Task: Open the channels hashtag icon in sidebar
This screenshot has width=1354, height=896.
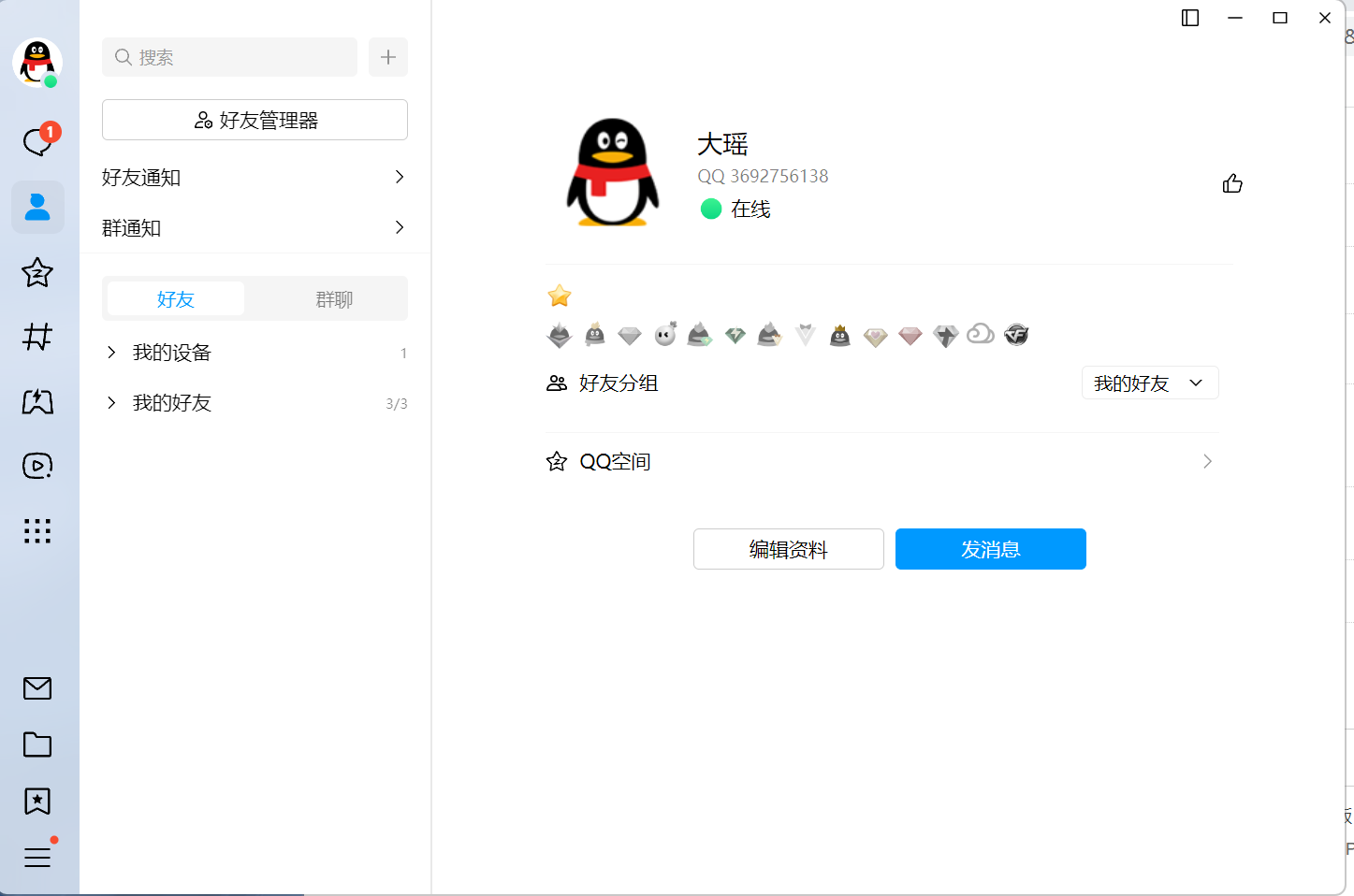Action: (x=37, y=337)
